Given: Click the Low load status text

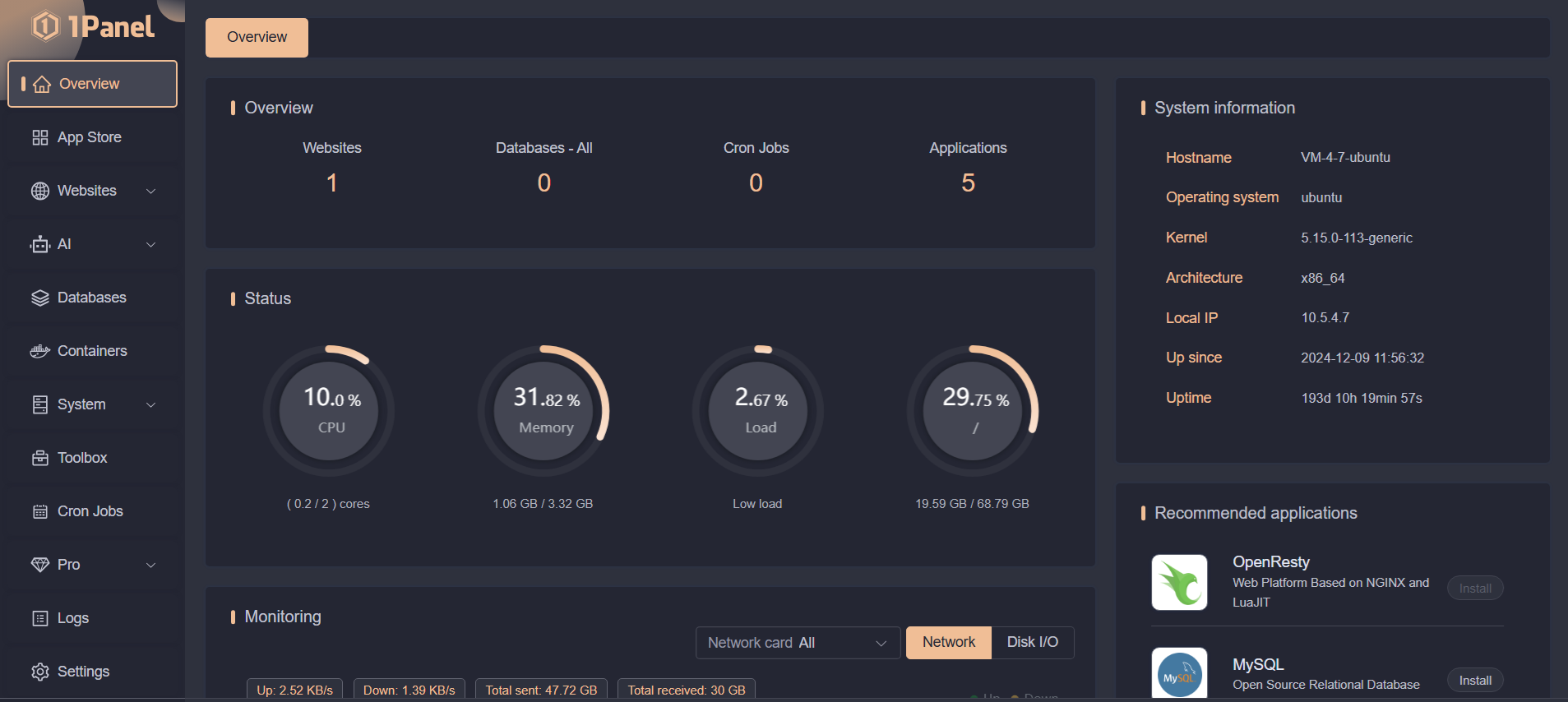Looking at the screenshot, I should tap(757, 504).
